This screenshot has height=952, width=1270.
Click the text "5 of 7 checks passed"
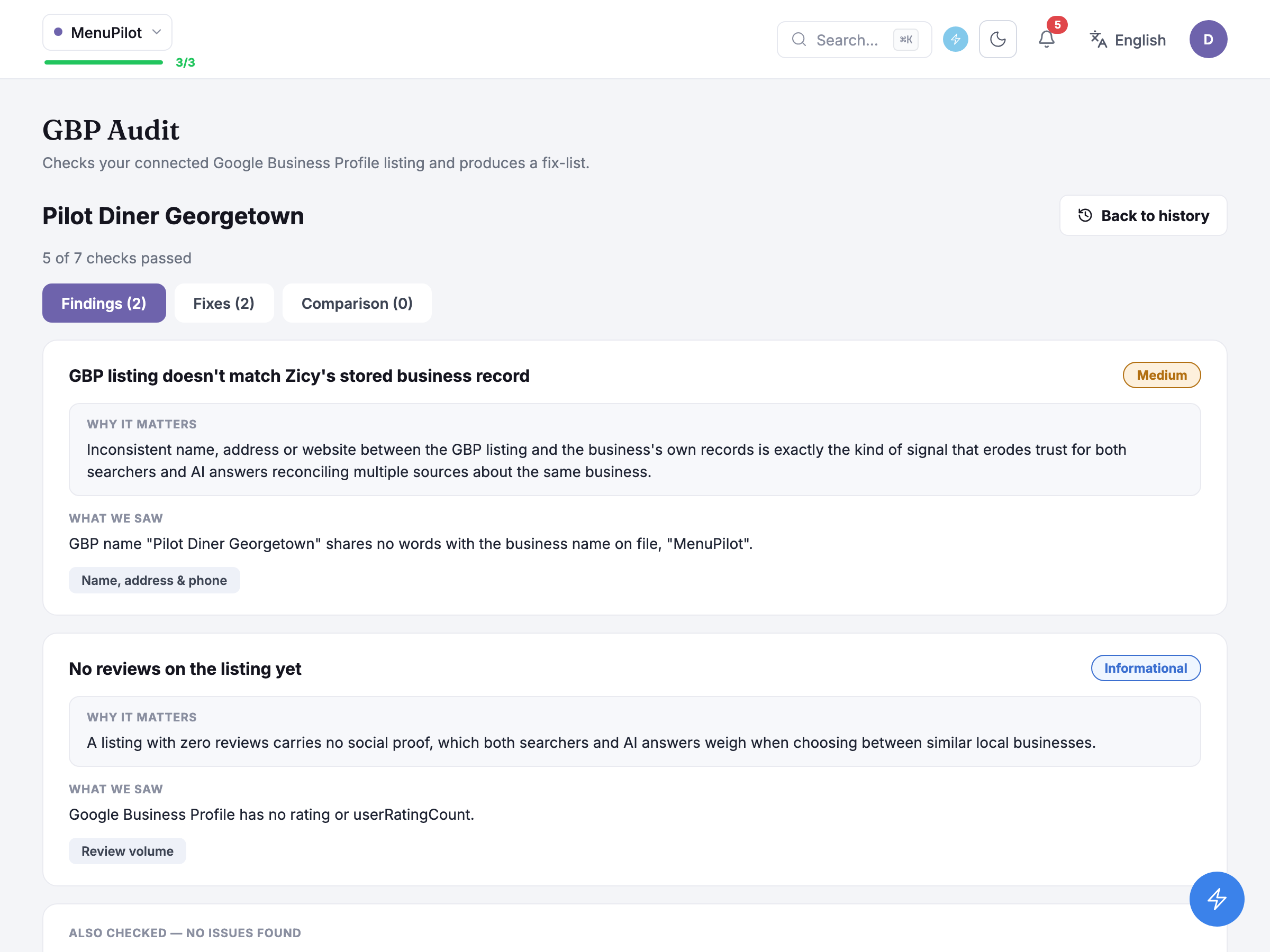tap(117, 258)
